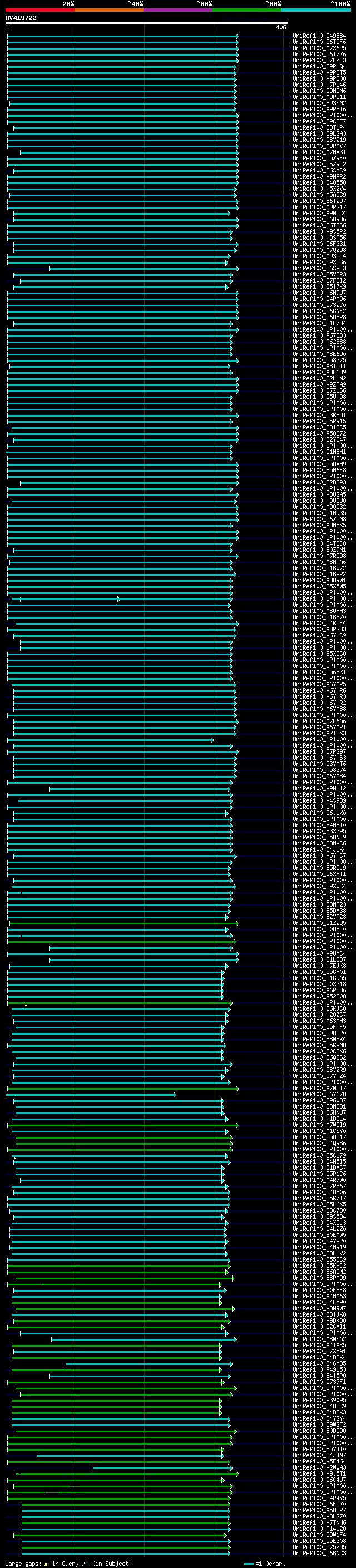Image resolution: width=356 pixels, height=1568 pixels.
Task: Select label UniRef100_Q4P4Y5
Action: pyautogui.click(x=319, y=1498)
